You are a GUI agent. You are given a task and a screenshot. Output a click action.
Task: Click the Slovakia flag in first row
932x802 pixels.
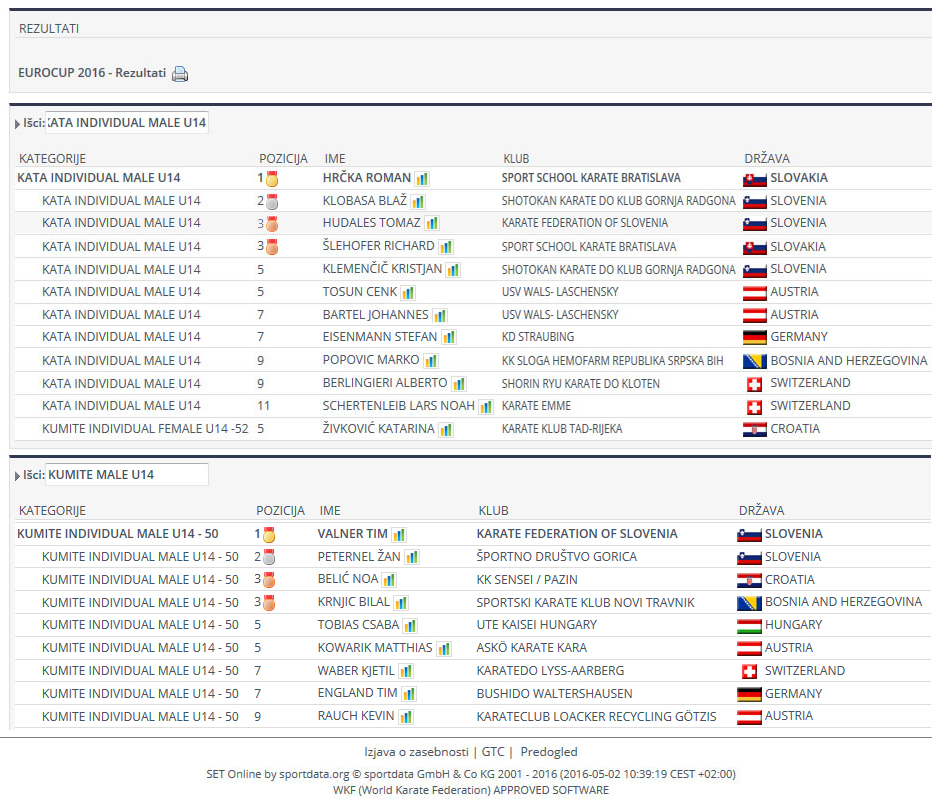coord(754,178)
